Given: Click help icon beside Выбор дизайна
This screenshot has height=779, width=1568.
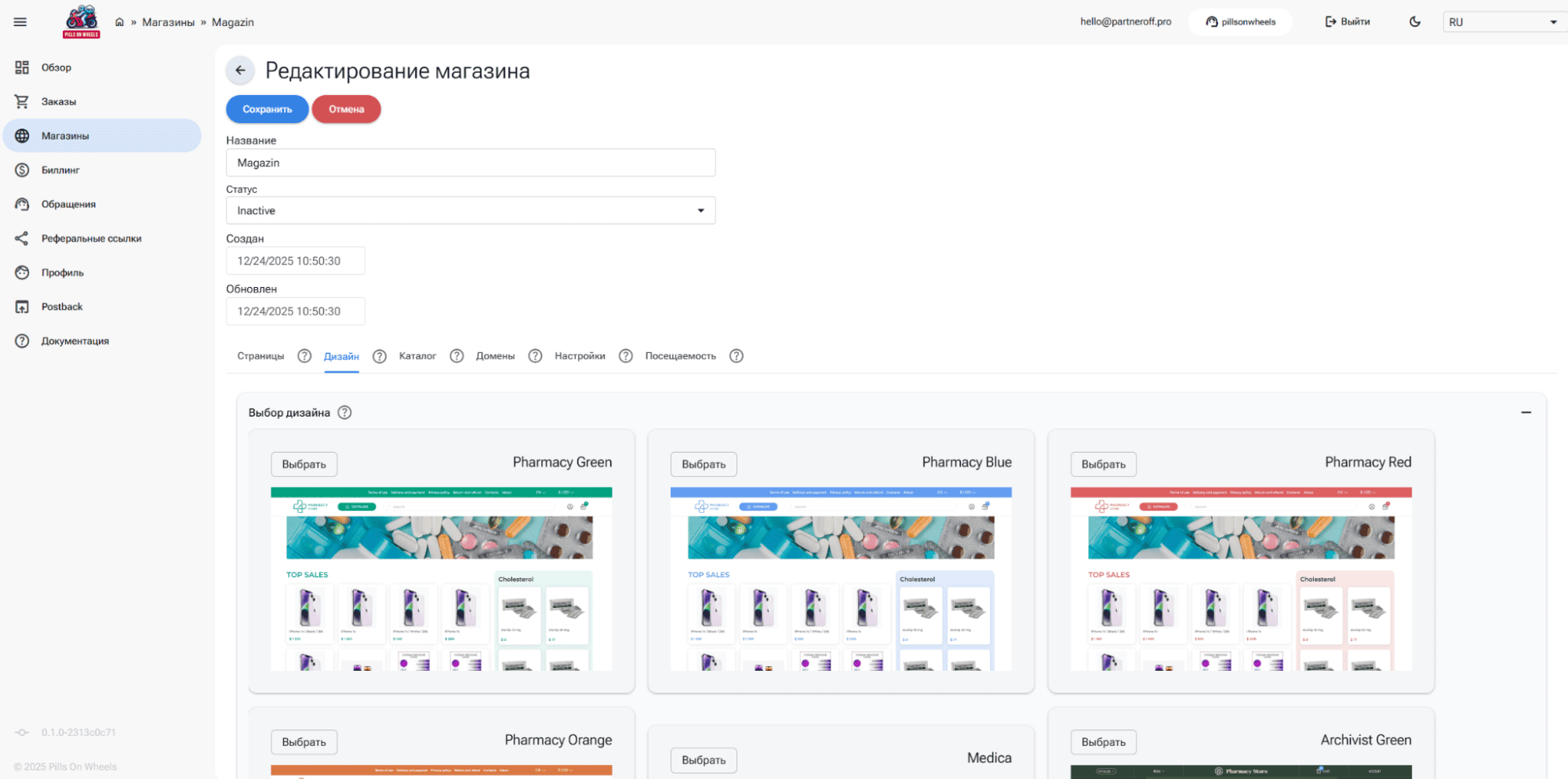Looking at the screenshot, I should pyautogui.click(x=344, y=413).
